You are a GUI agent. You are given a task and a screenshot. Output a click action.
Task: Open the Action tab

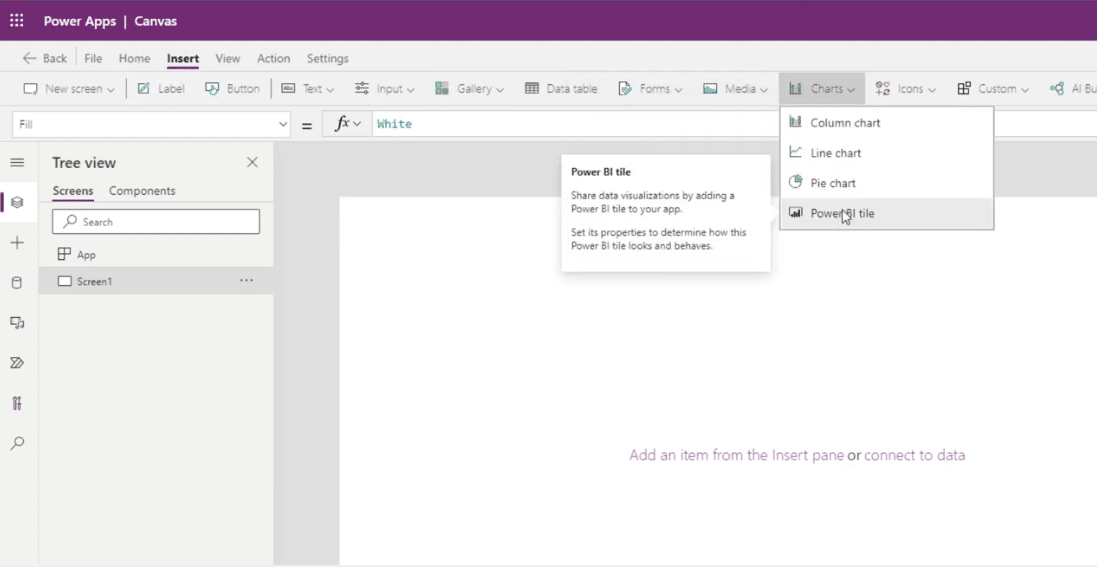pos(274,58)
